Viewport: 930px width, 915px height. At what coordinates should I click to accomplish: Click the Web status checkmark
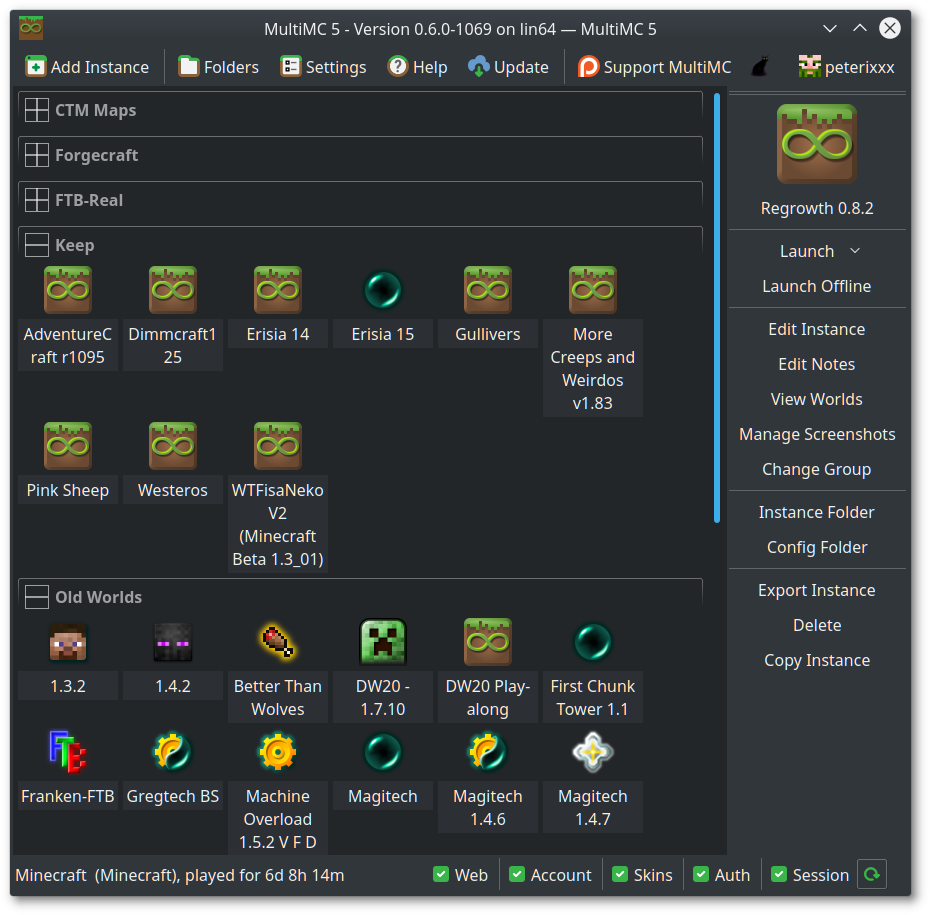(441, 874)
